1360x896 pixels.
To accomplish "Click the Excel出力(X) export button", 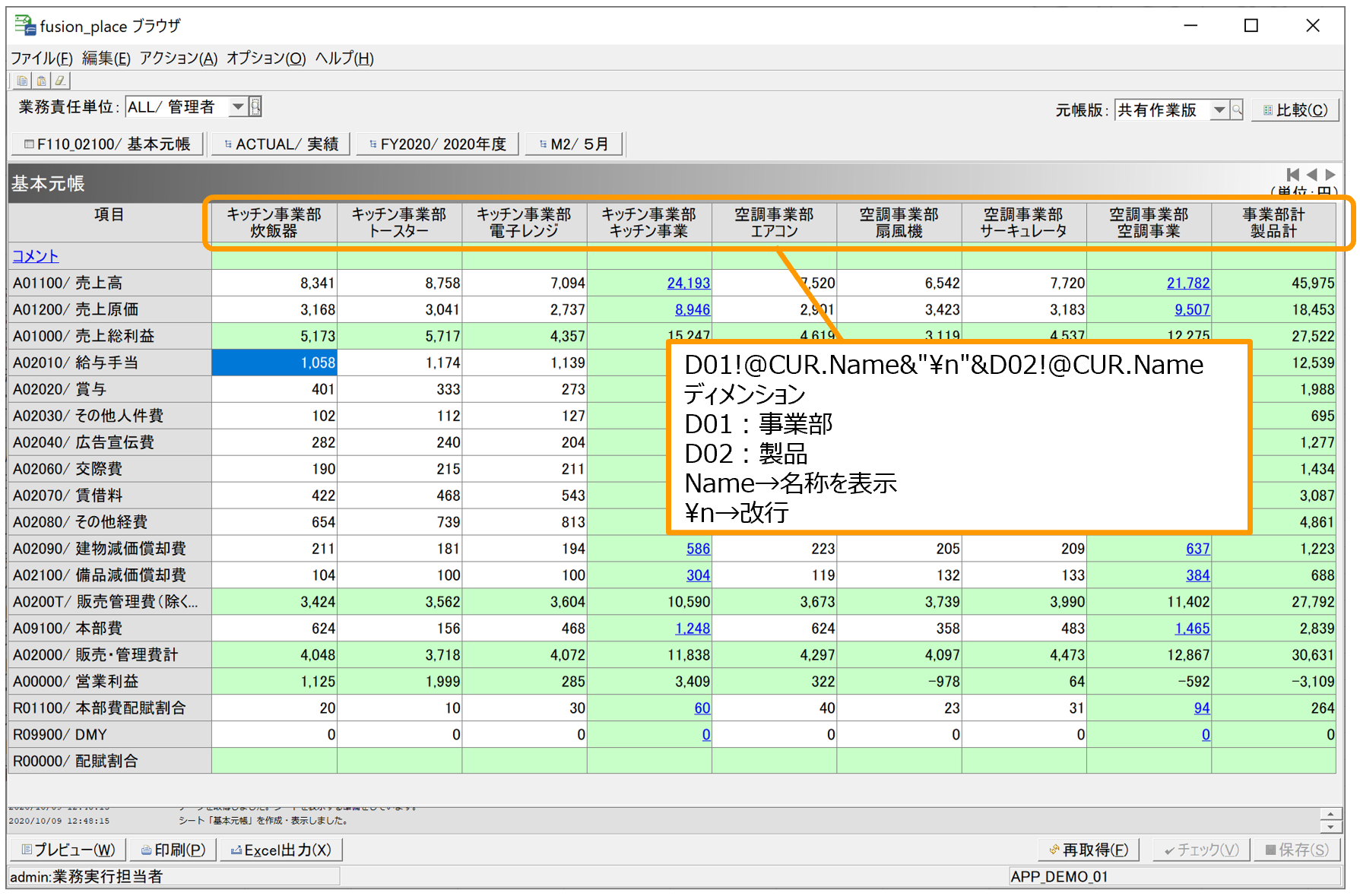I will click(x=281, y=850).
